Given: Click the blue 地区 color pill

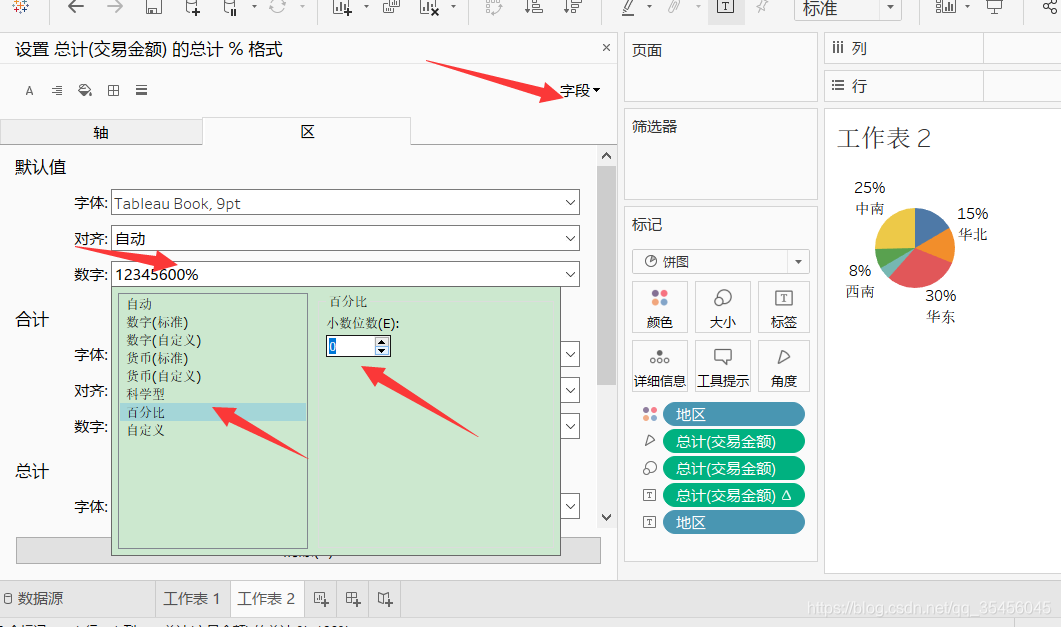Looking at the screenshot, I should (x=733, y=414).
